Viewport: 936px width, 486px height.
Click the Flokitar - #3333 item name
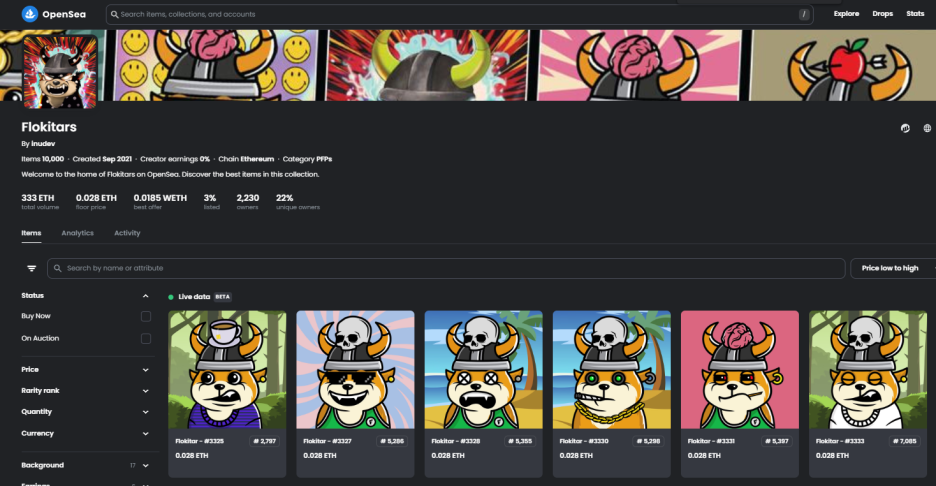(x=840, y=441)
